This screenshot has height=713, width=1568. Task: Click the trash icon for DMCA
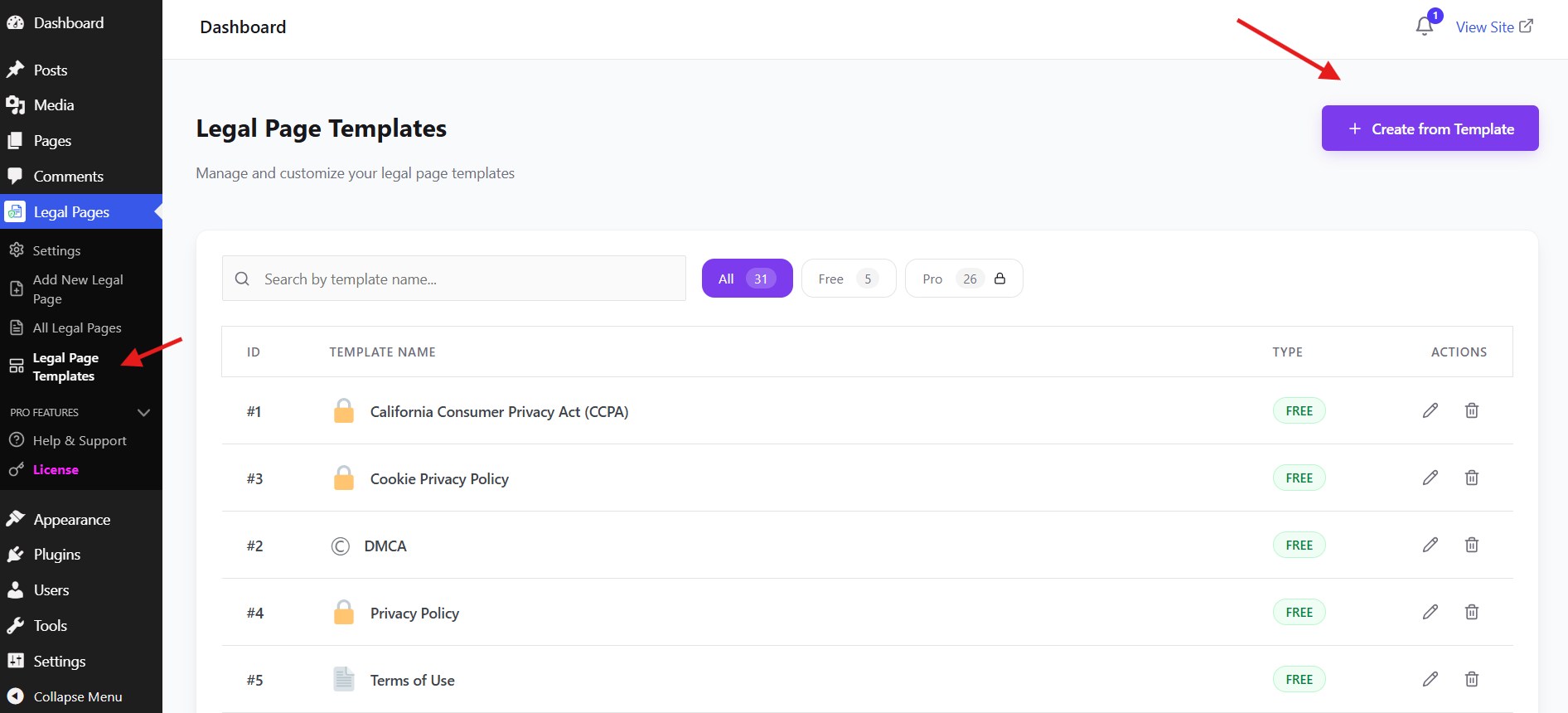[1472, 545]
